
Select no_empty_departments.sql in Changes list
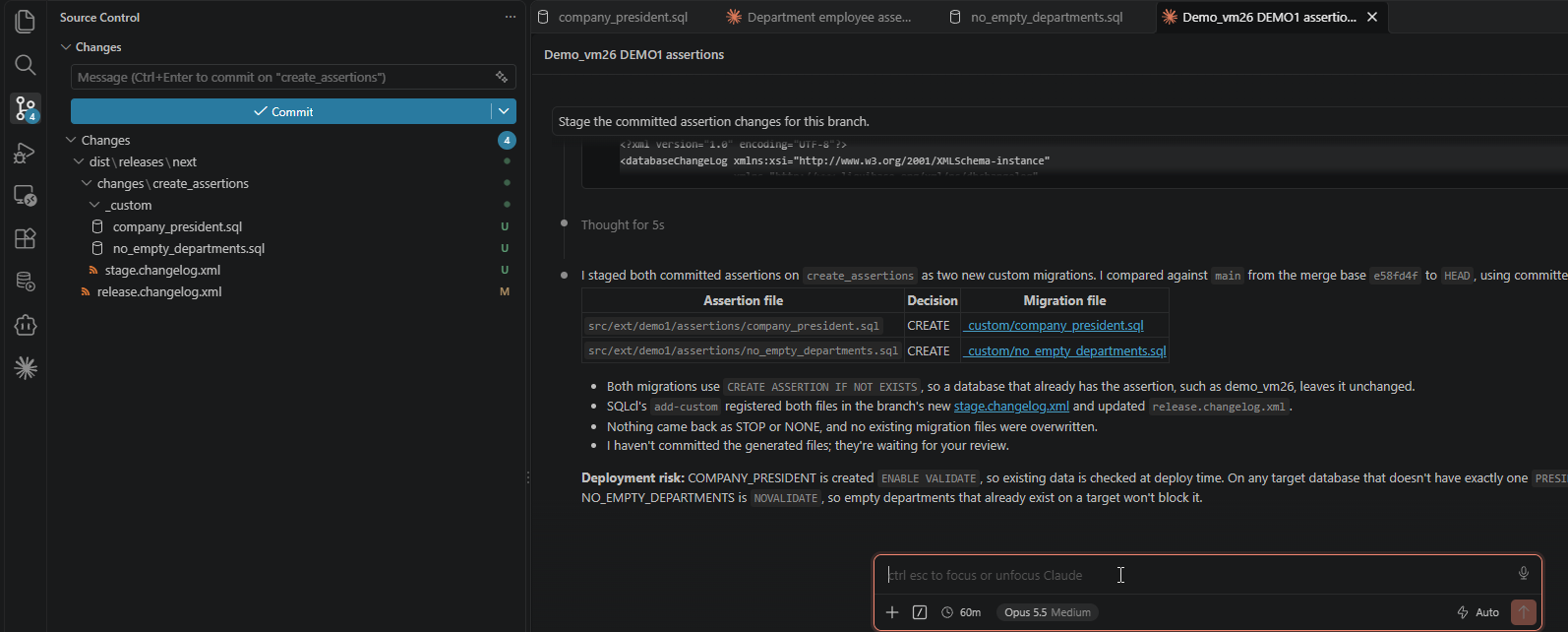[x=188, y=248]
